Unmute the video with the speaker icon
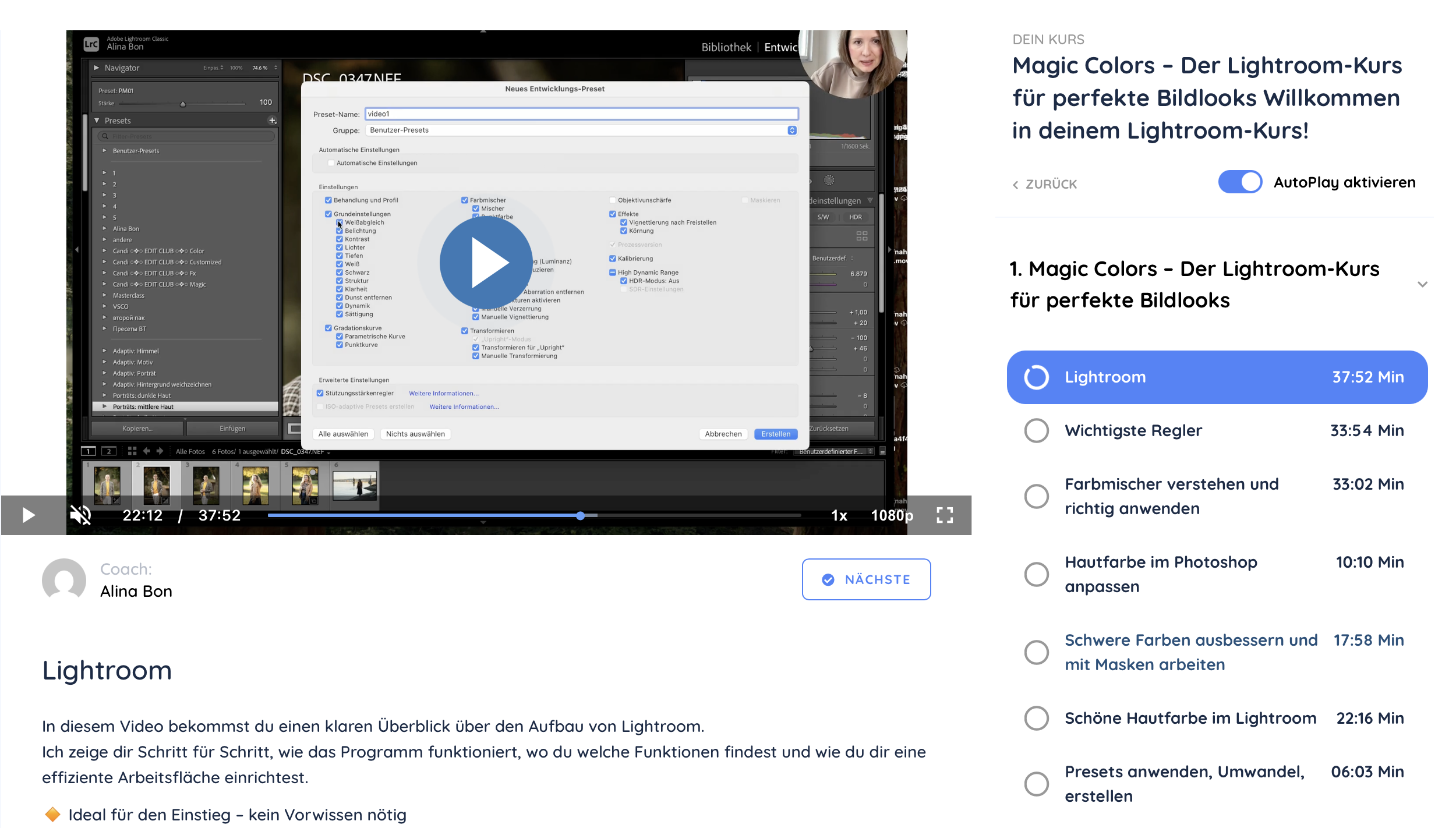The image size is (1456, 828). coord(81,515)
